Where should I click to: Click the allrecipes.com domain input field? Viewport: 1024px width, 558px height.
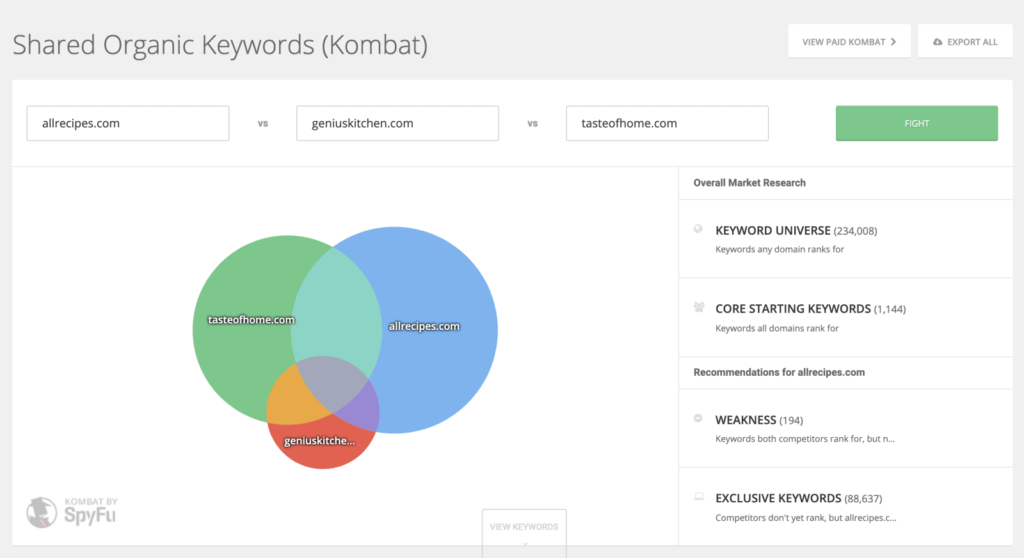[x=128, y=123]
